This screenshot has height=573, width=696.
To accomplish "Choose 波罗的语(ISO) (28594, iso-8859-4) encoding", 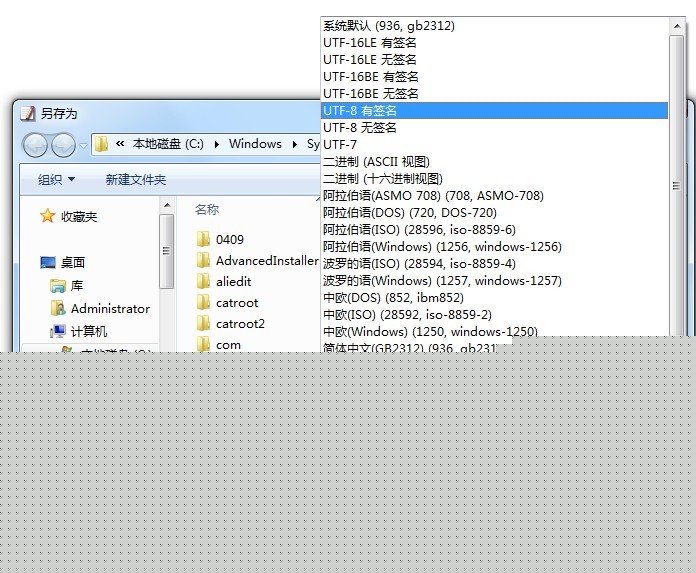I will coord(494,264).
